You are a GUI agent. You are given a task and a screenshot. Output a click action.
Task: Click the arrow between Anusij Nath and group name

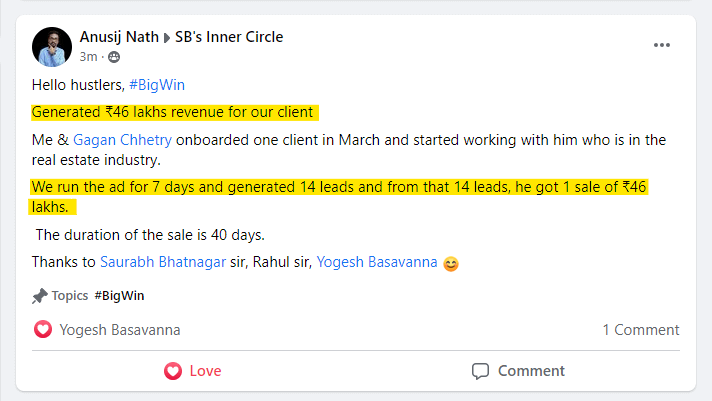pos(167,38)
